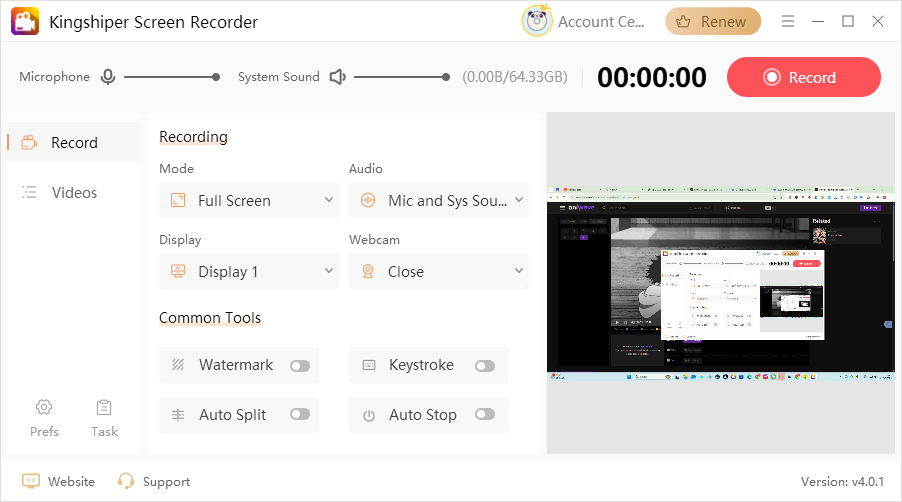Enable the Watermark toggle
The image size is (902, 502).
[300, 366]
